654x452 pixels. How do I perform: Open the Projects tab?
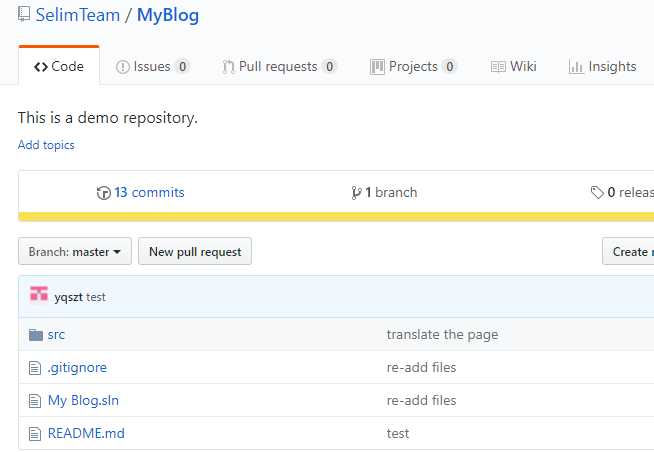click(x=413, y=66)
